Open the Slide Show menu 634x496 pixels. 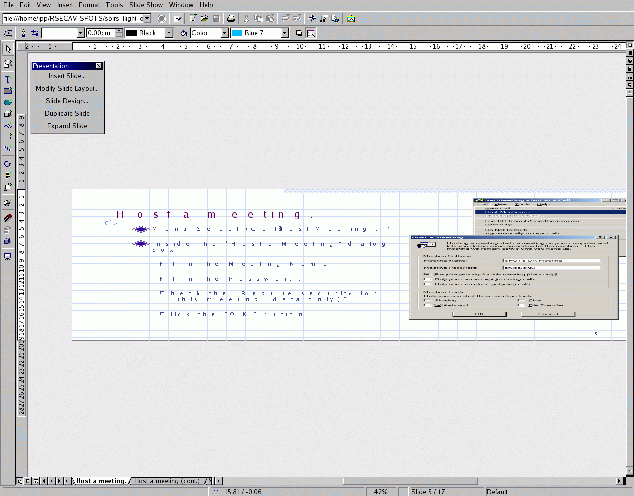click(x=145, y=5)
